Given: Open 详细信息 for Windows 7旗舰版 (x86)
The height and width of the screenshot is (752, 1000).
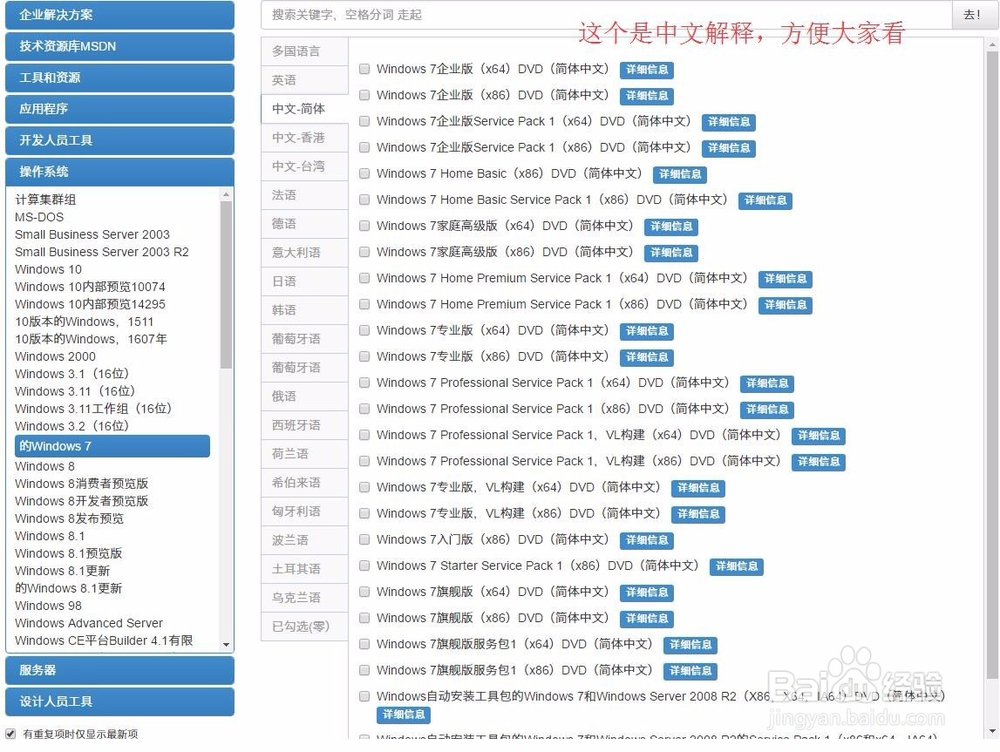Looking at the screenshot, I should tap(647, 619).
